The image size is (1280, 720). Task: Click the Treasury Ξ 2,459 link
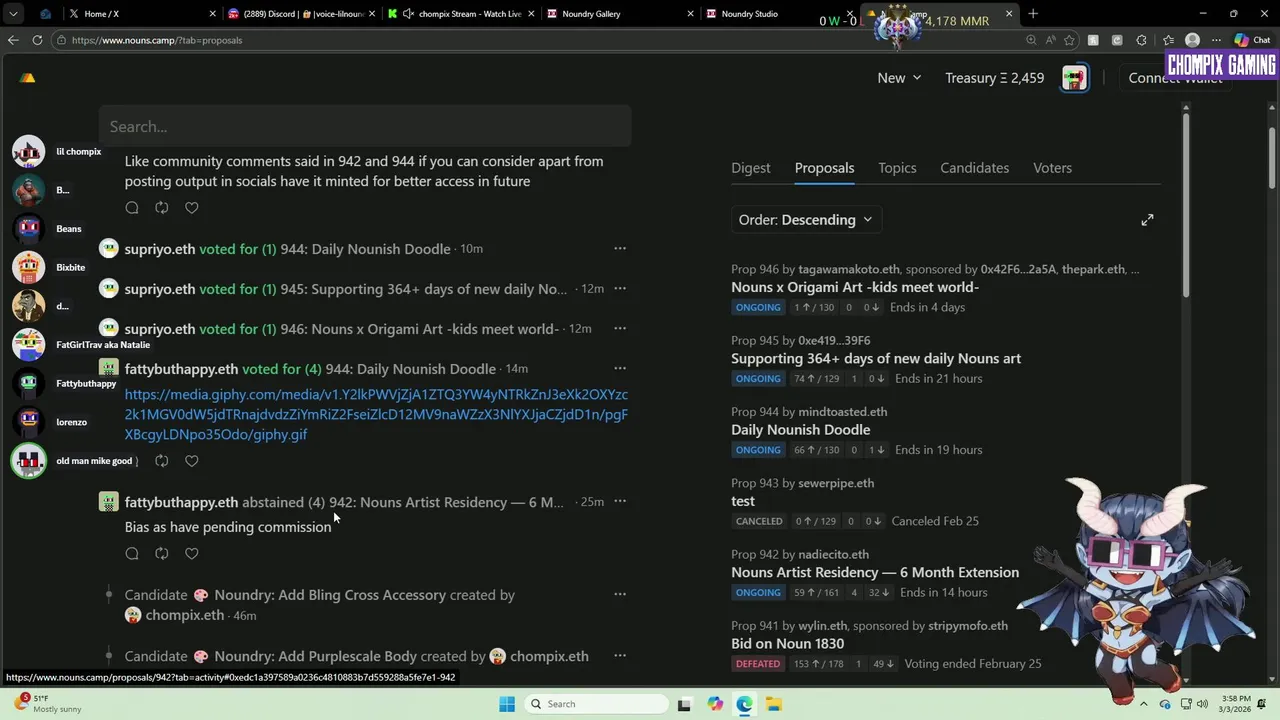[x=995, y=78]
